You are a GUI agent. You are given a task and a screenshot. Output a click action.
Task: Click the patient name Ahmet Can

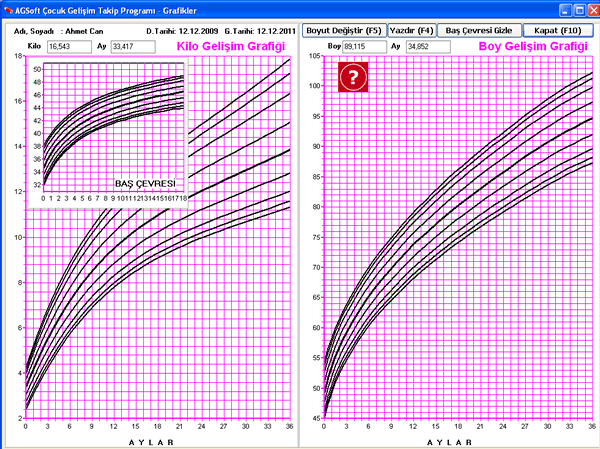(84, 30)
